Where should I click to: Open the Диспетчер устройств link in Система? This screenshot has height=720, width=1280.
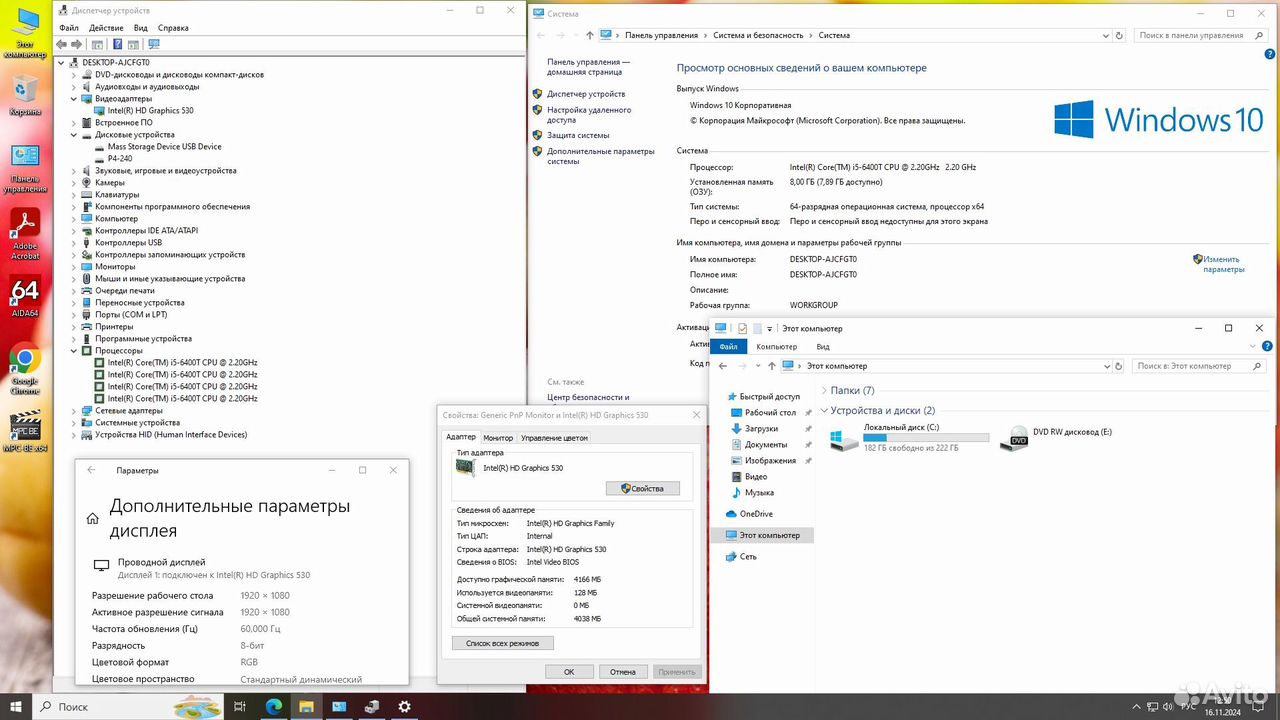586,94
